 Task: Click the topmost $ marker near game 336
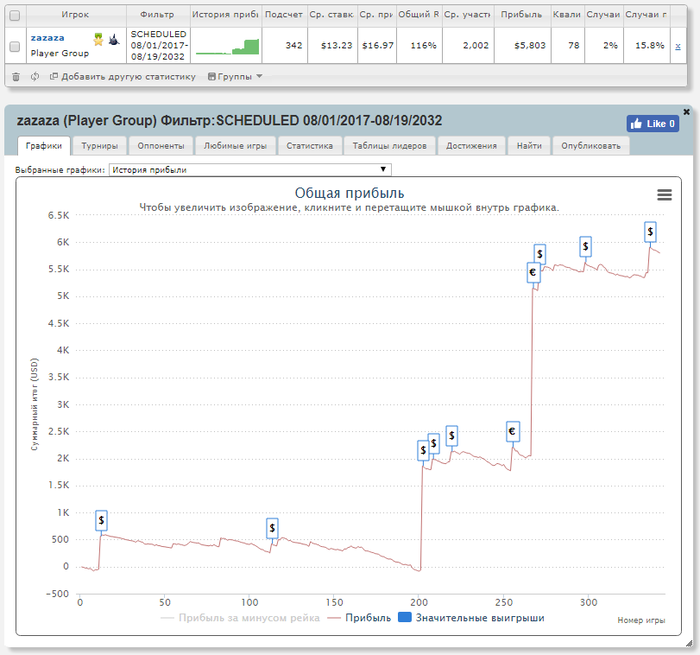click(650, 232)
